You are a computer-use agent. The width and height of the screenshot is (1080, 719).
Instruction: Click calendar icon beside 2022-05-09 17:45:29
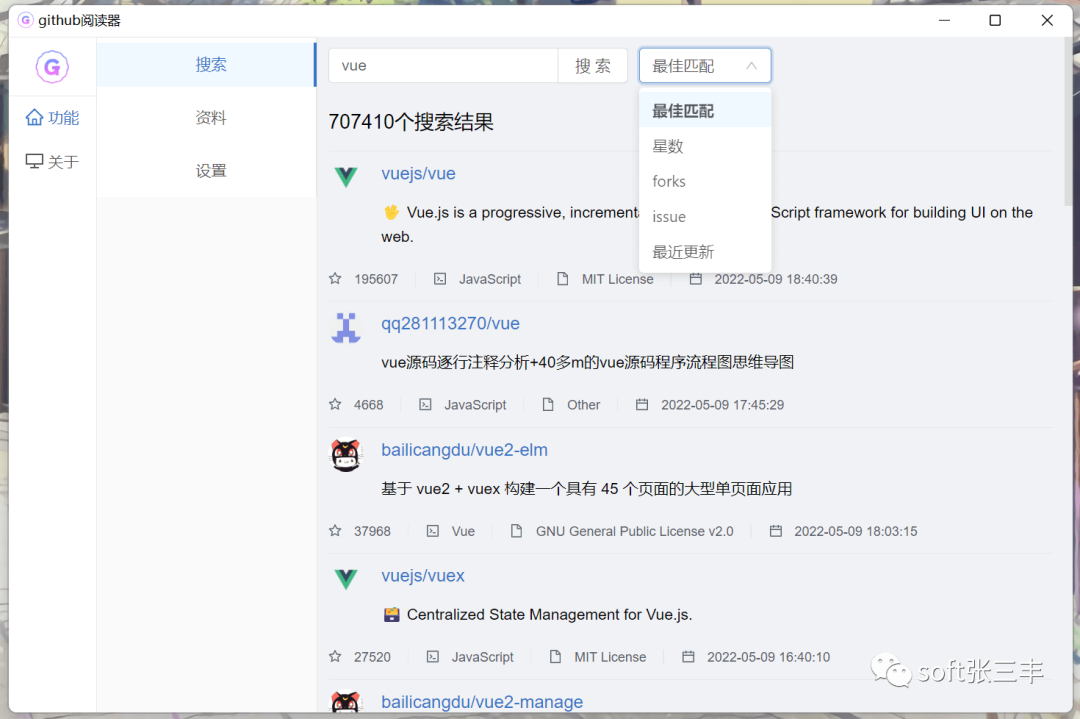[642, 404]
